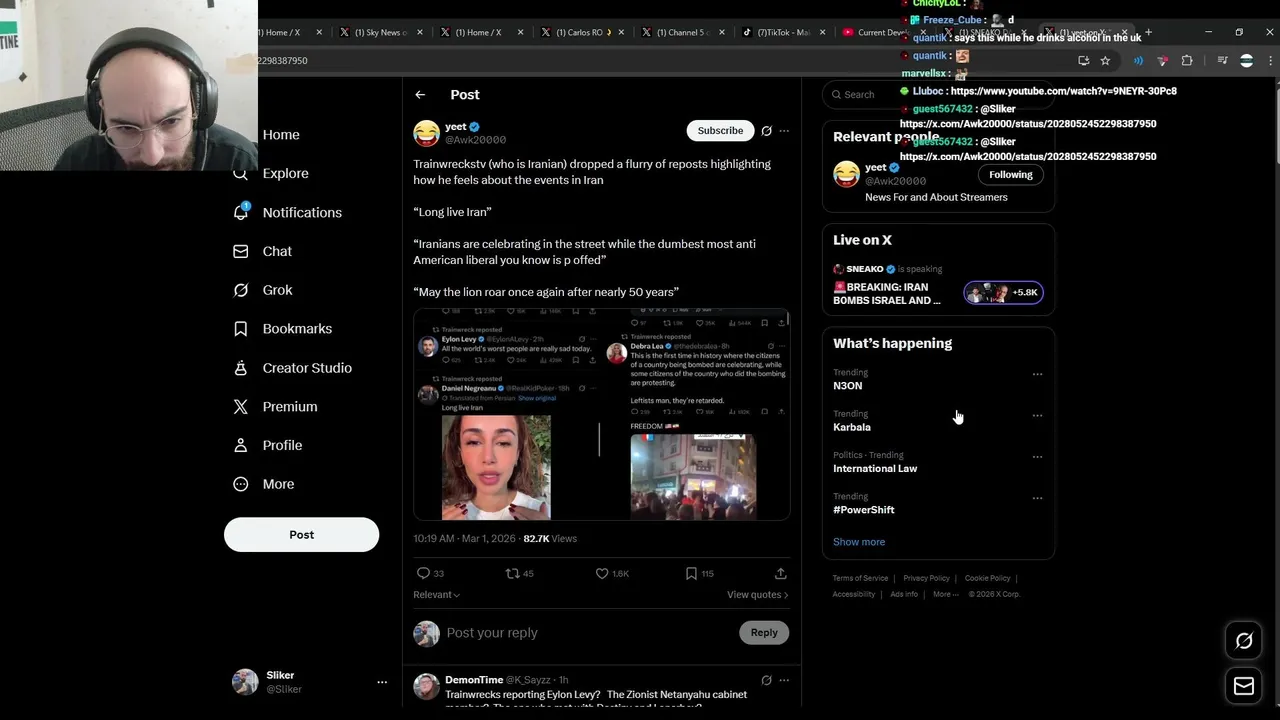The height and width of the screenshot is (720, 1280).
Task: Open Bookmarks in the sidebar
Action: [x=283, y=328]
